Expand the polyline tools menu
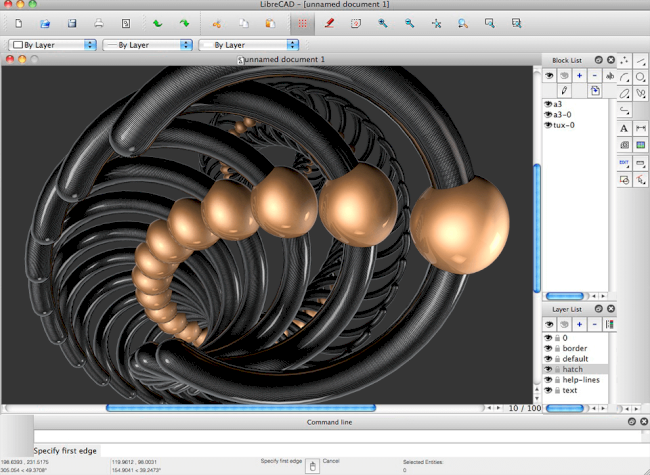650x475 pixels. [624, 110]
